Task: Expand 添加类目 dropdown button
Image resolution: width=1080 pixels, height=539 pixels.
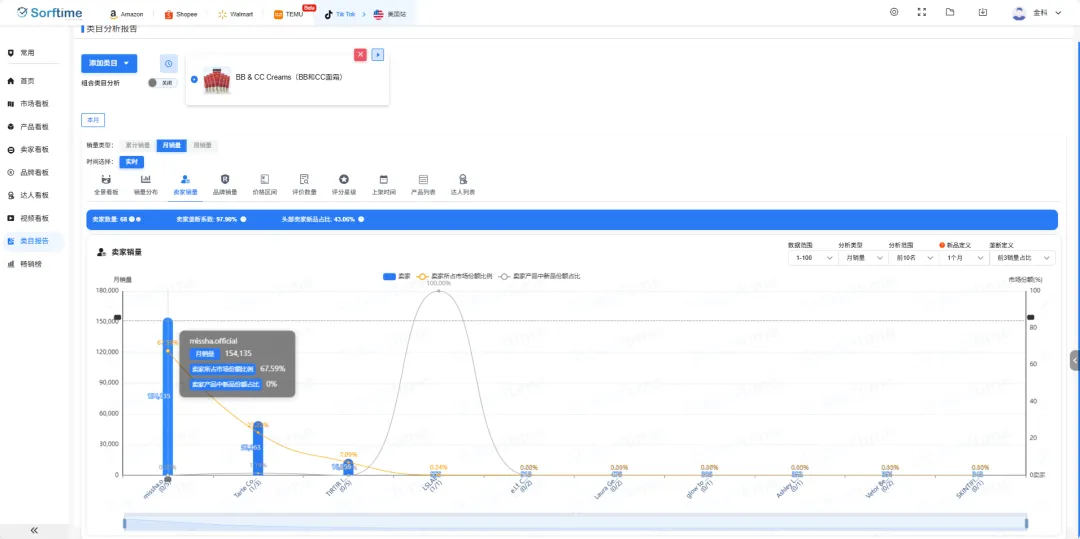Action: pos(109,63)
